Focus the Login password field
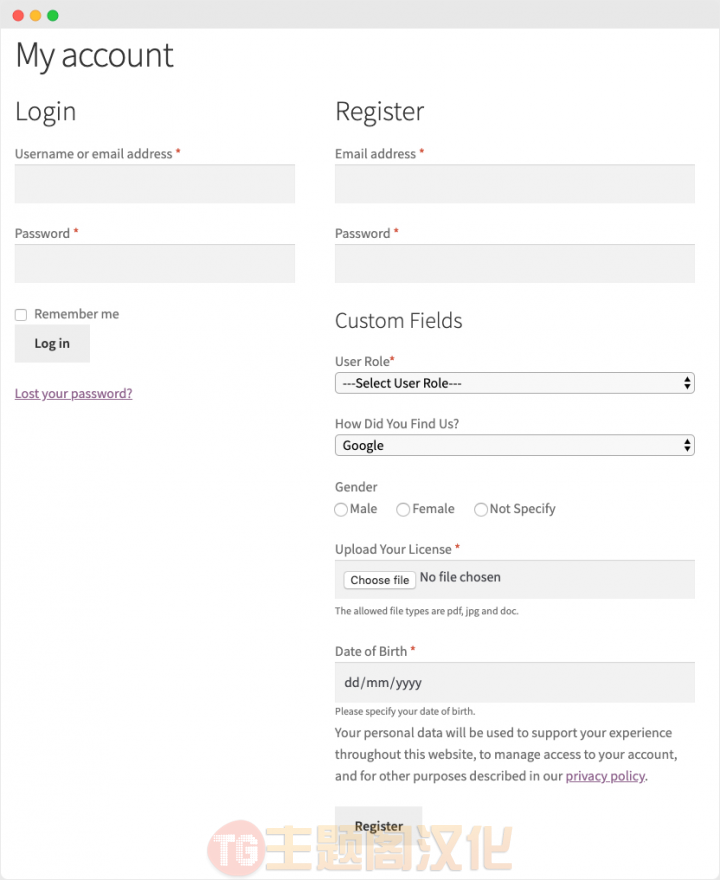The width and height of the screenshot is (720, 880). (155, 263)
